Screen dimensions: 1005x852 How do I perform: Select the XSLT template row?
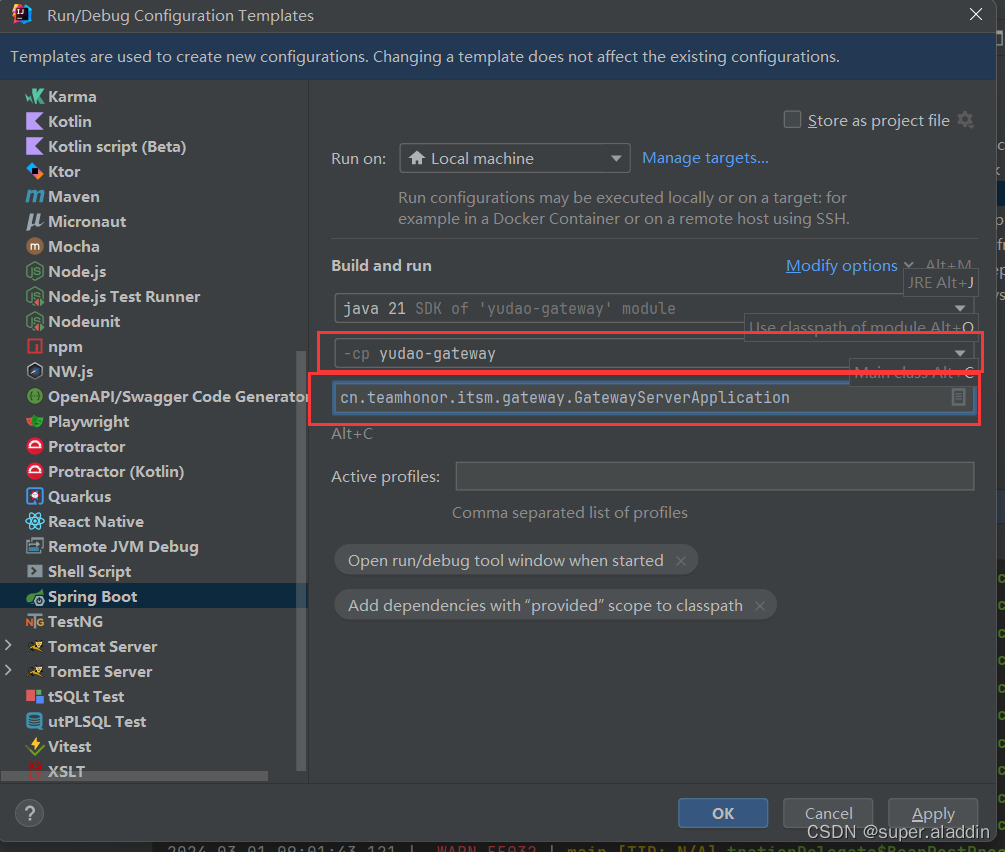point(154,771)
